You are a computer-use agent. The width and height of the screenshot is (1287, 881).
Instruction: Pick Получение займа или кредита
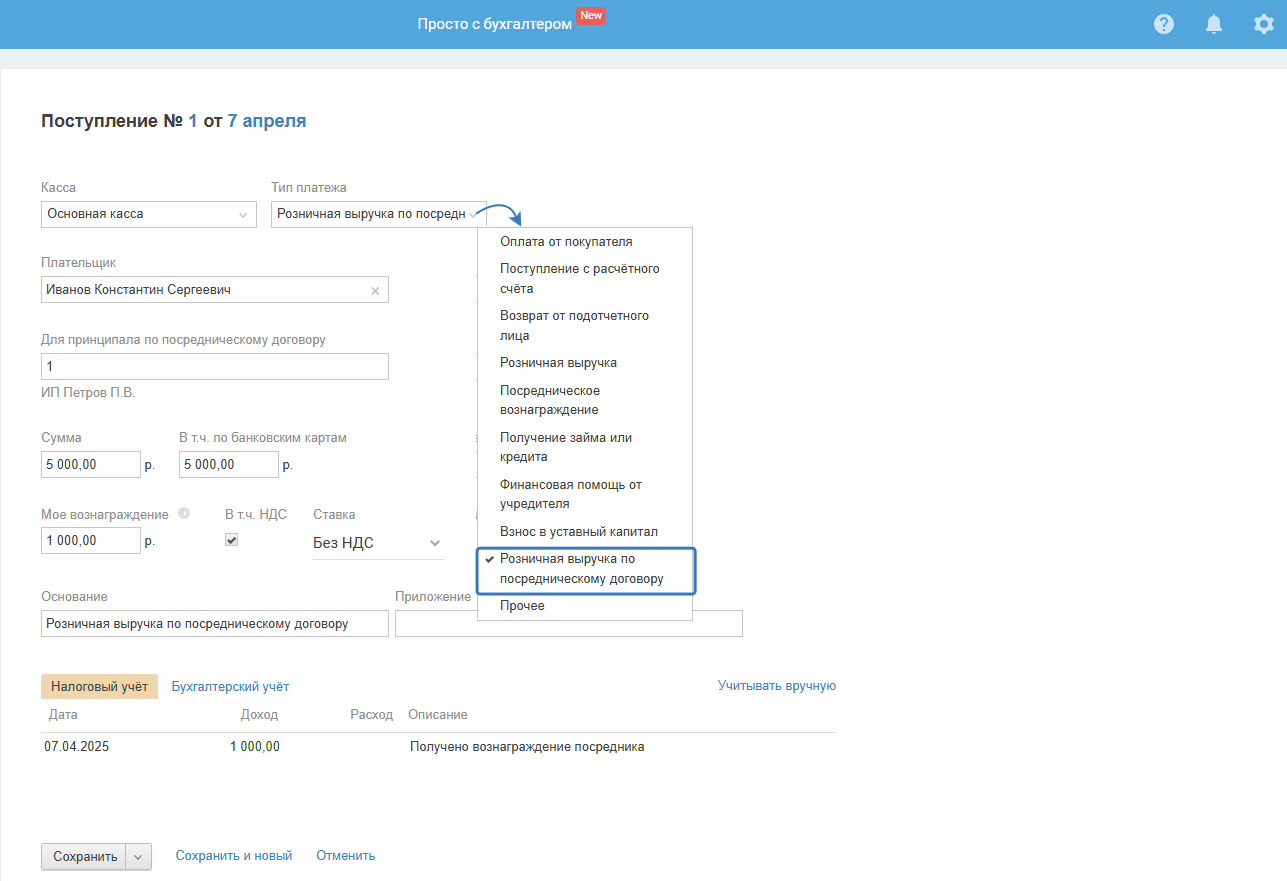585,447
